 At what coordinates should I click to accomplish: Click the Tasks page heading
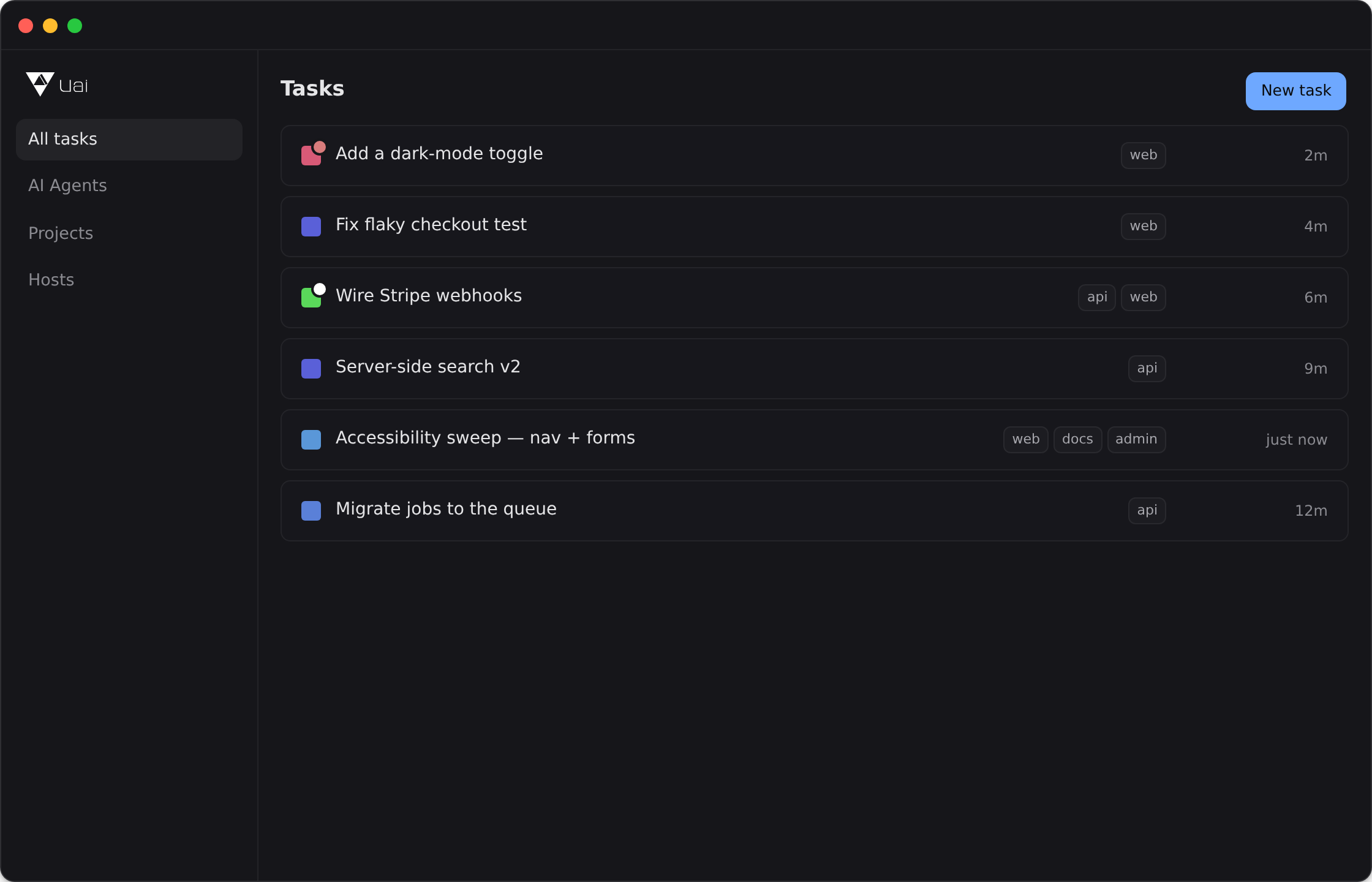(x=312, y=89)
